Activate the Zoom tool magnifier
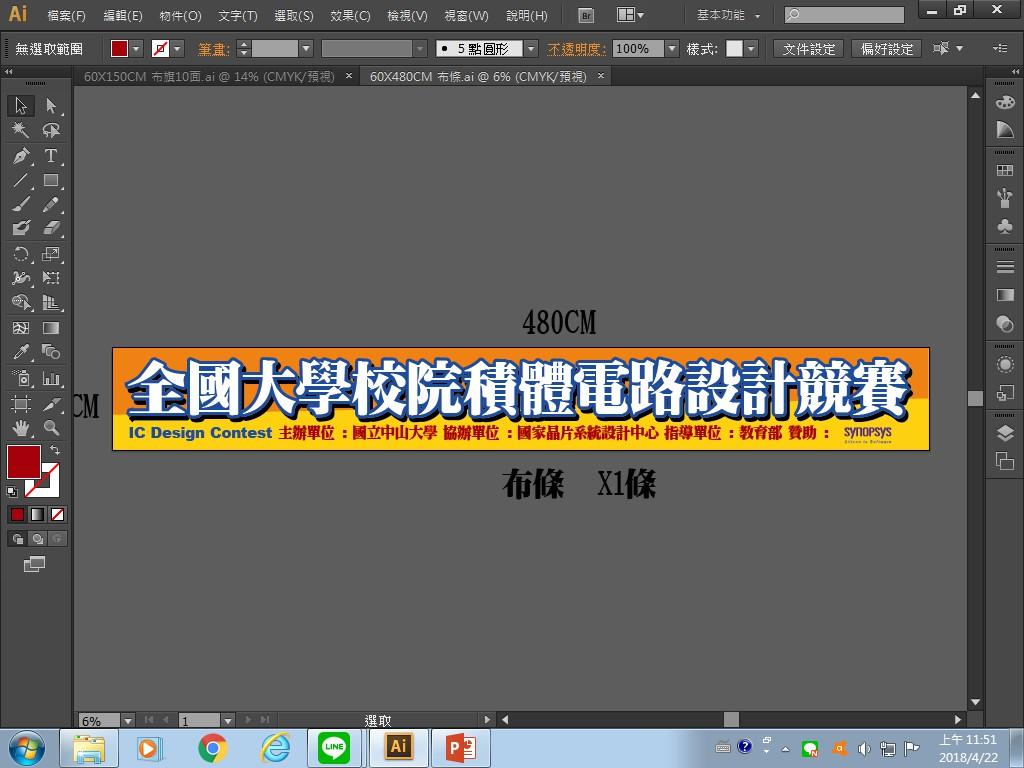 point(51,428)
